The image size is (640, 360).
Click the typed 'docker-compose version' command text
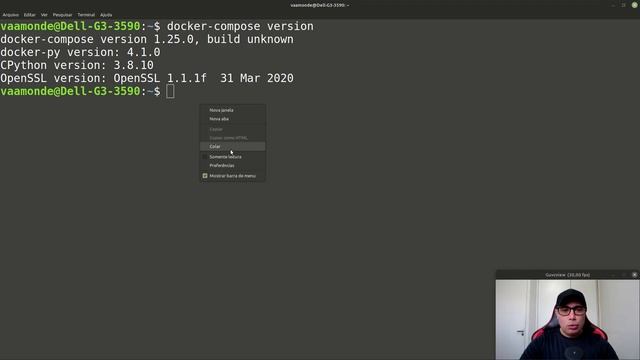(240, 27)
